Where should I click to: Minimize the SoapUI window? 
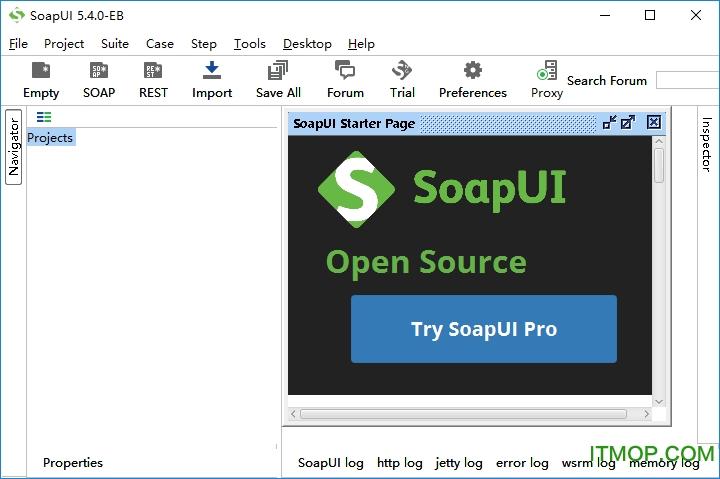coord(605,15)
